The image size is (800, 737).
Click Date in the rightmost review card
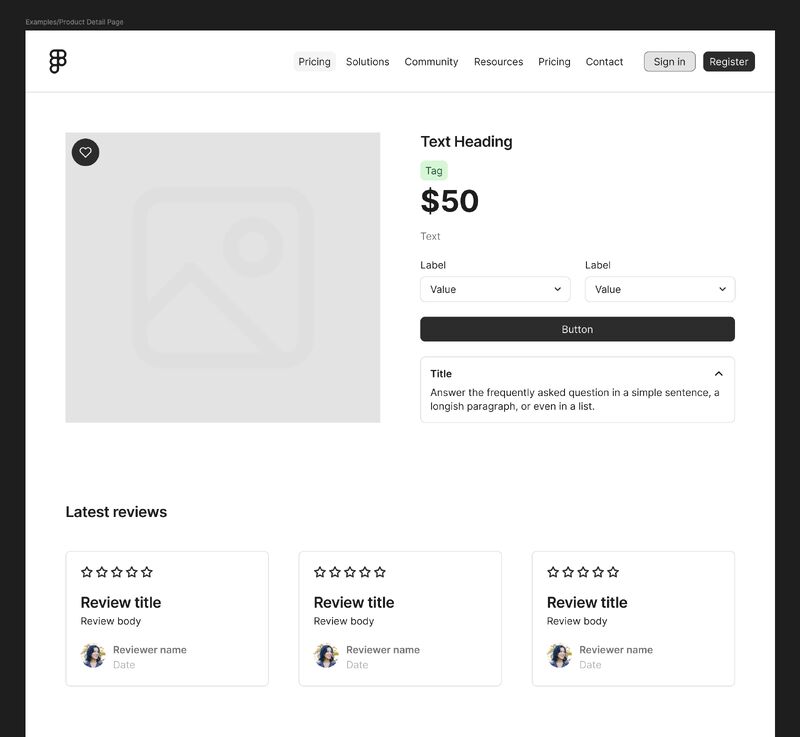pyautogui.click(x=590, y=665)
